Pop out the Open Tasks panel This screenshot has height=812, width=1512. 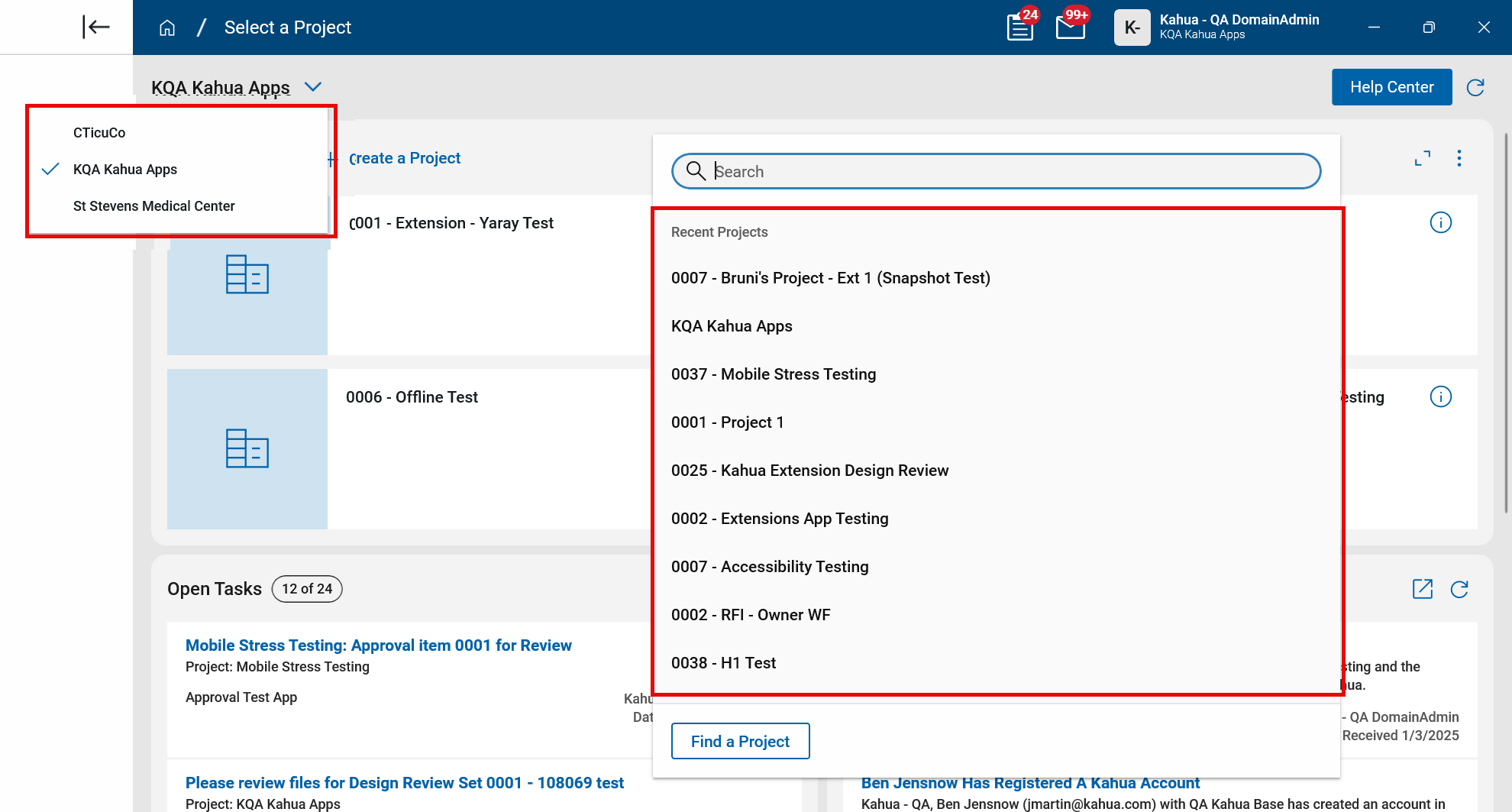(1422, 589)
